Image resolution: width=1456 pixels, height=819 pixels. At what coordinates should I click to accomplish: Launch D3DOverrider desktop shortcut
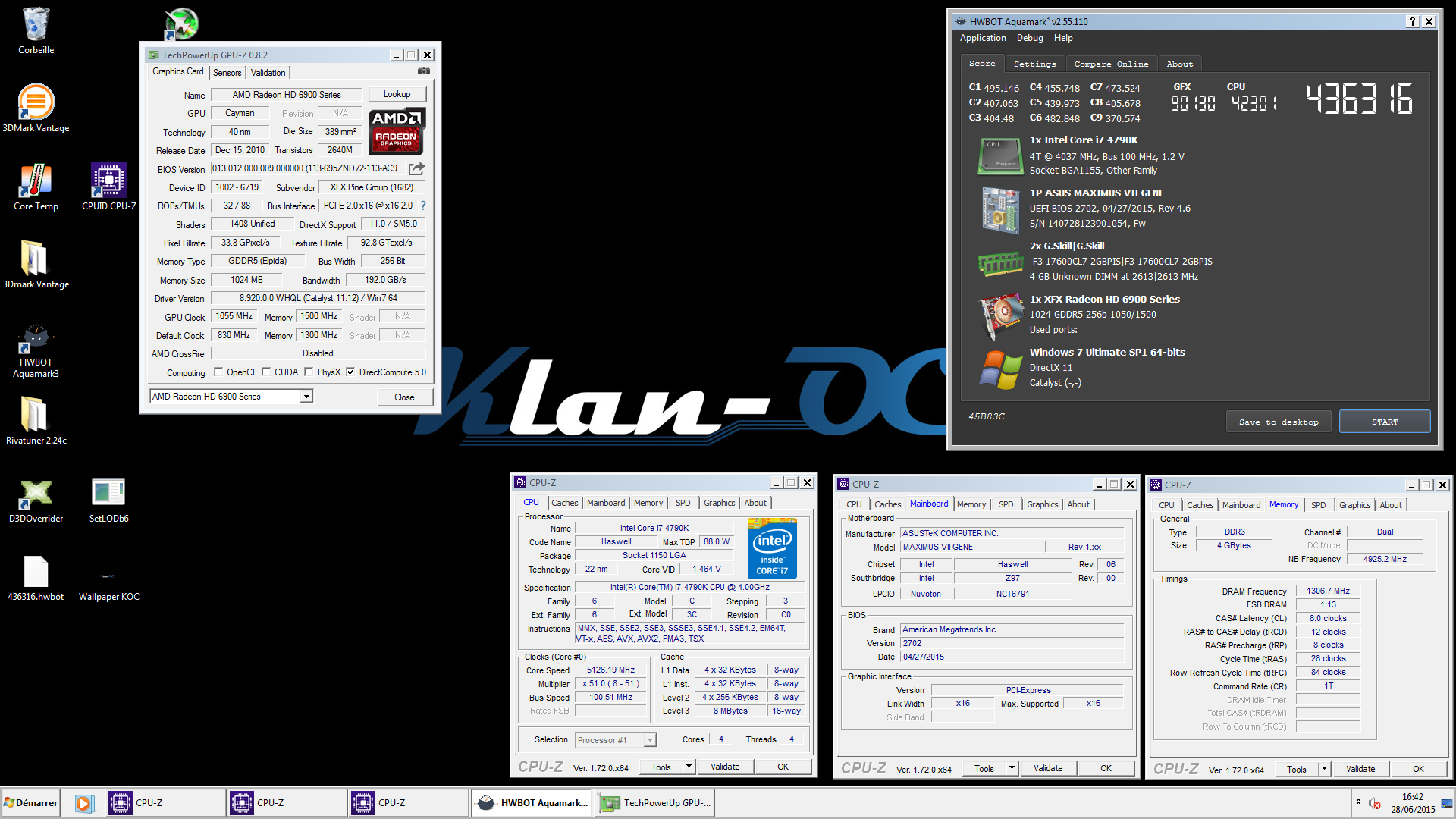point(36,499)
